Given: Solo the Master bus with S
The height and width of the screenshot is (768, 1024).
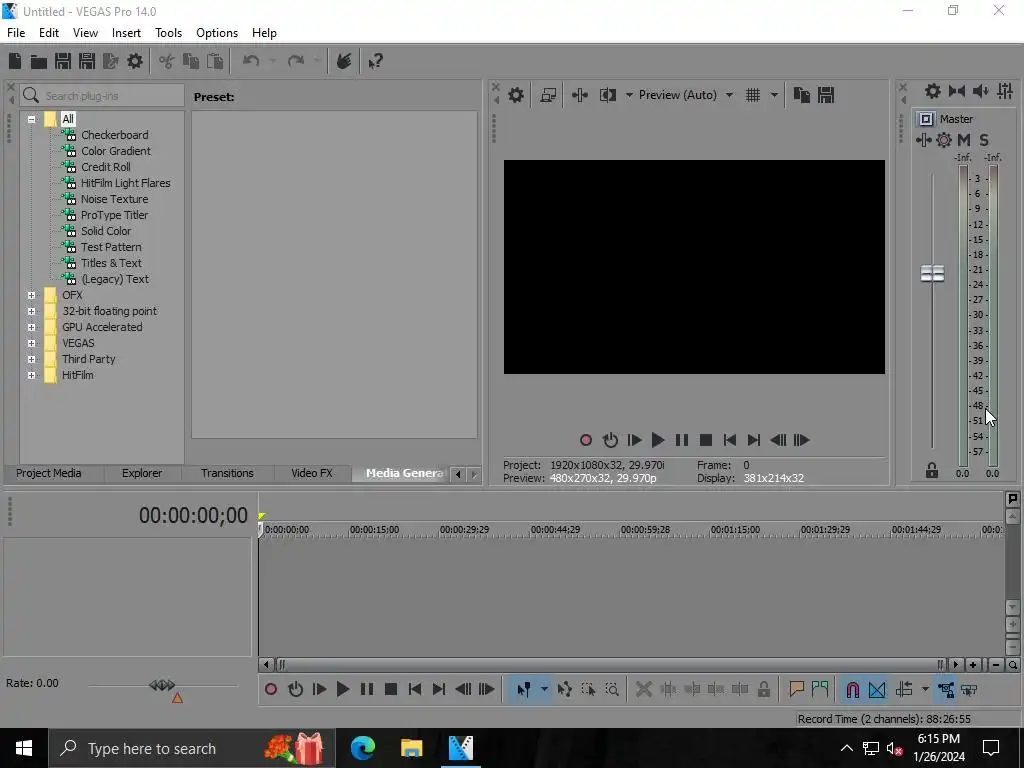Looking at the screenshot, I should 984,140.
